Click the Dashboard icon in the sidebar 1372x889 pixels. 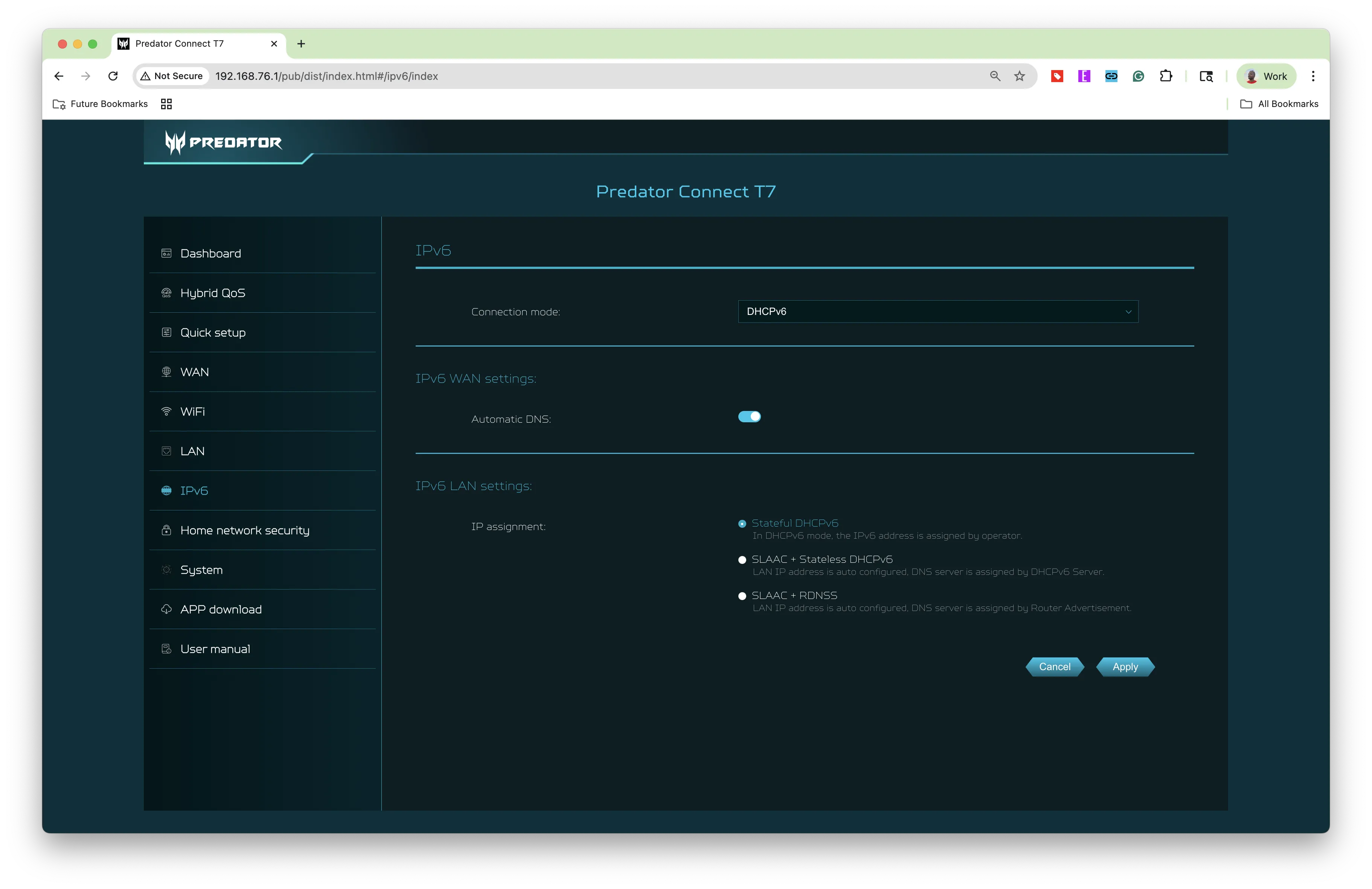(166, 253)
